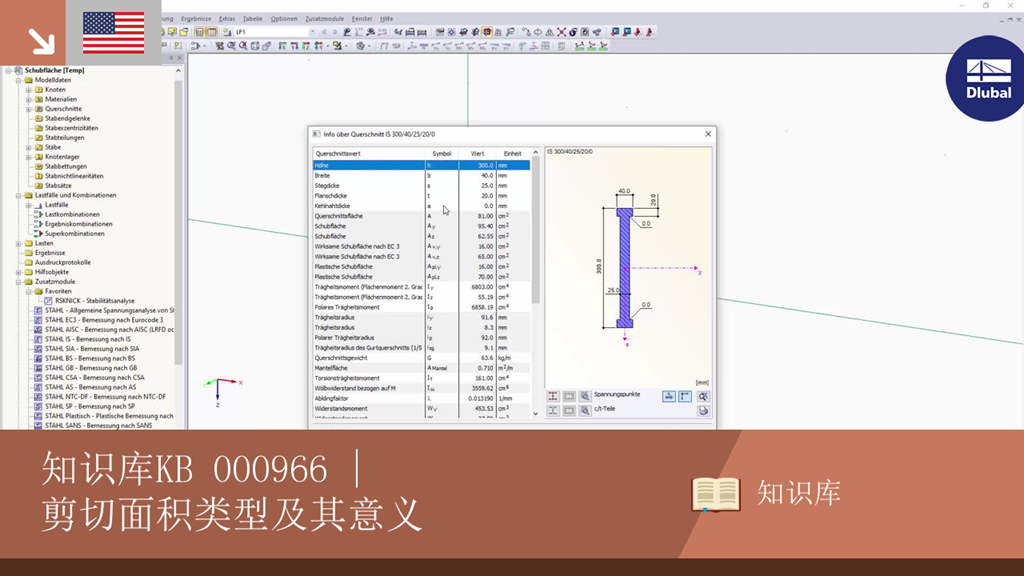
Task: Show c/t-parts I-section icon
Action: [552, 411]
